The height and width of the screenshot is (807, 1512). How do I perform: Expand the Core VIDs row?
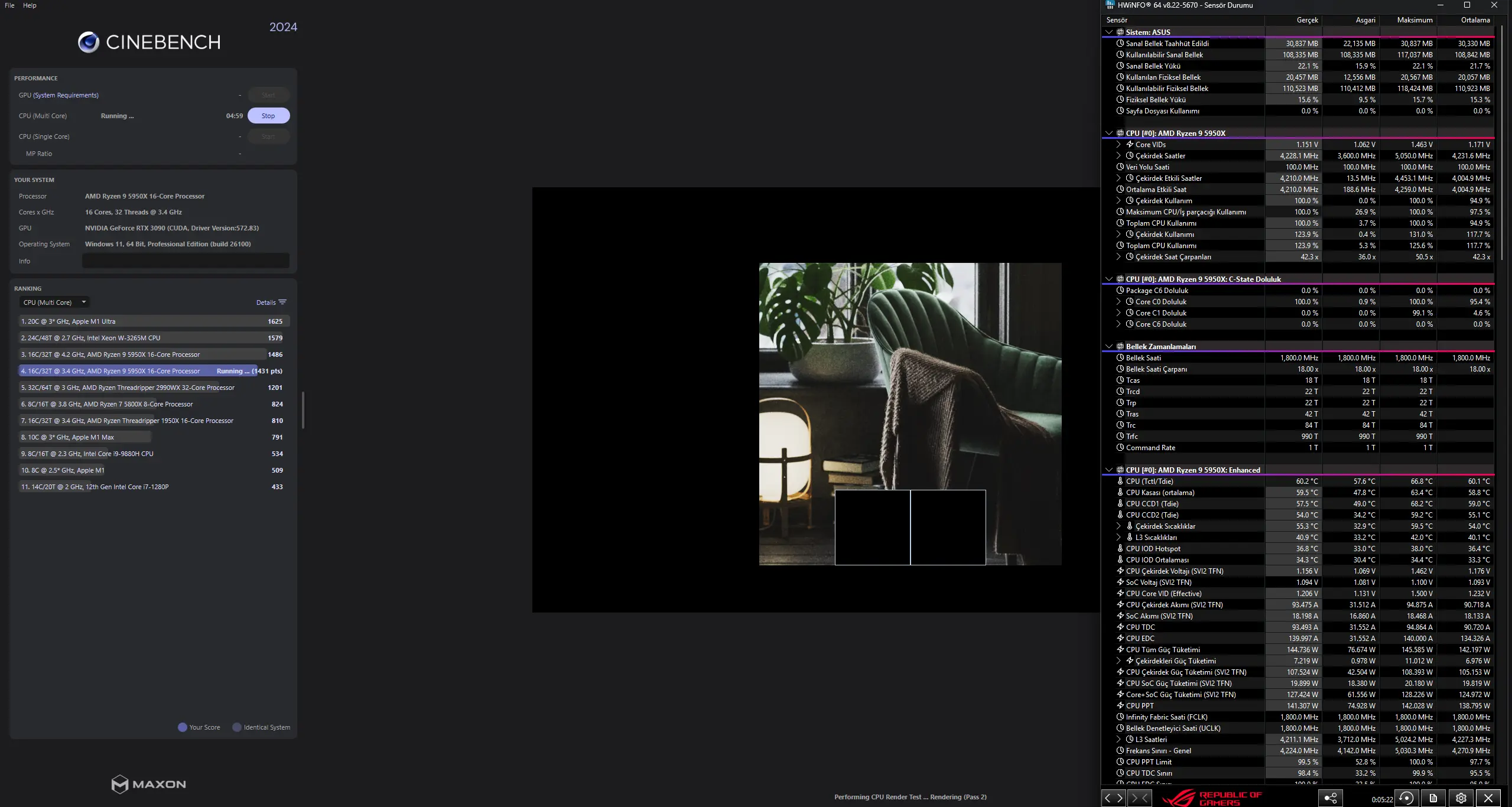click(1118, 144)
